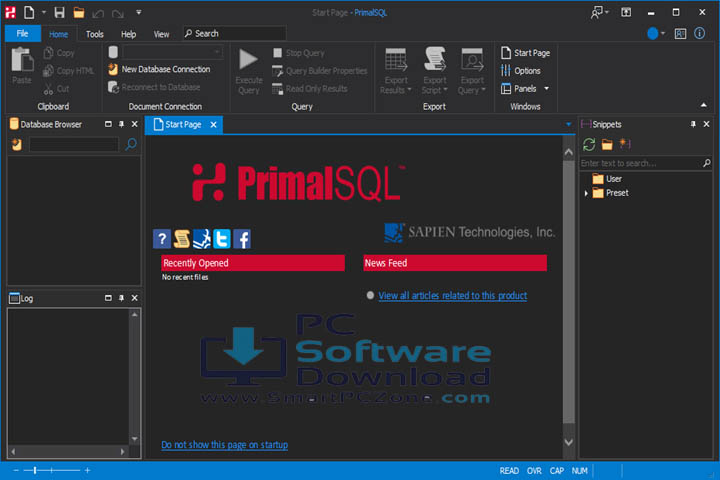Open the File menu
This screenshot has width=720, height=480.
point(22,34)
